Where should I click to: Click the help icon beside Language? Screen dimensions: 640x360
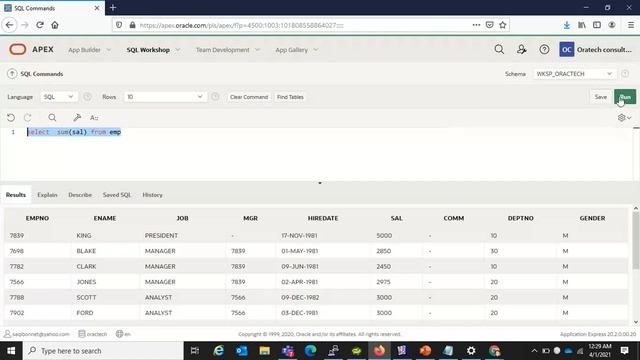(x=87, y=97)
